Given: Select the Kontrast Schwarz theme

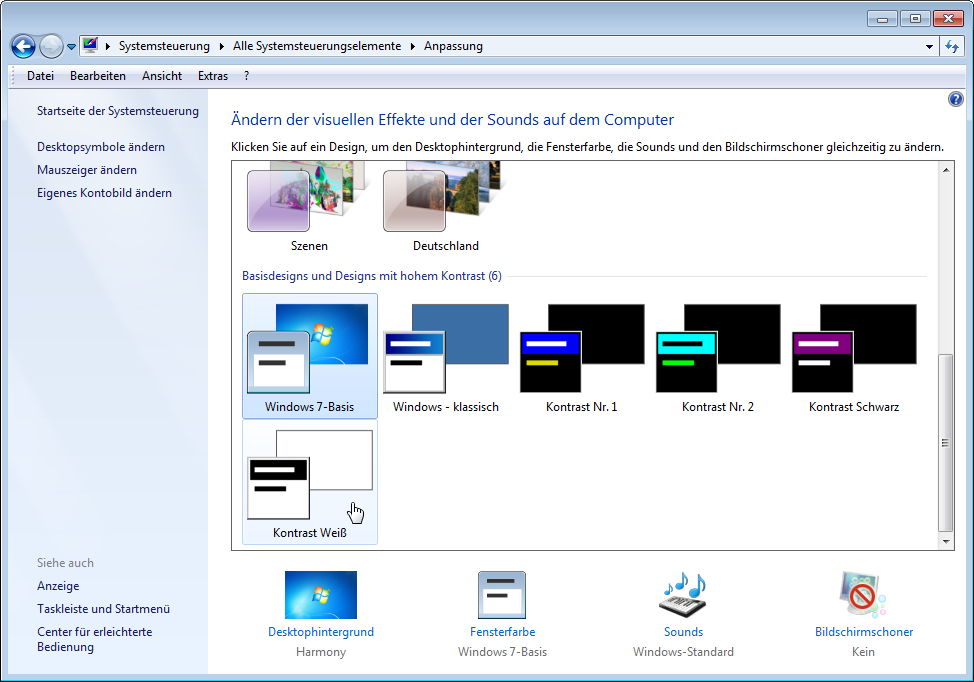Looking at the screenshot, I should click(x=853, y=356).
